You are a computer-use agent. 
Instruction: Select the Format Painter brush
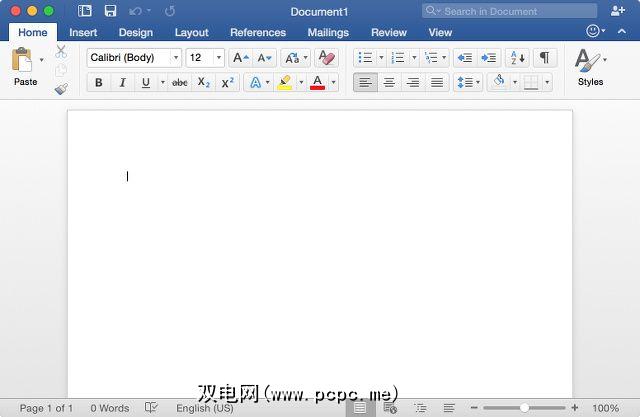61,89
